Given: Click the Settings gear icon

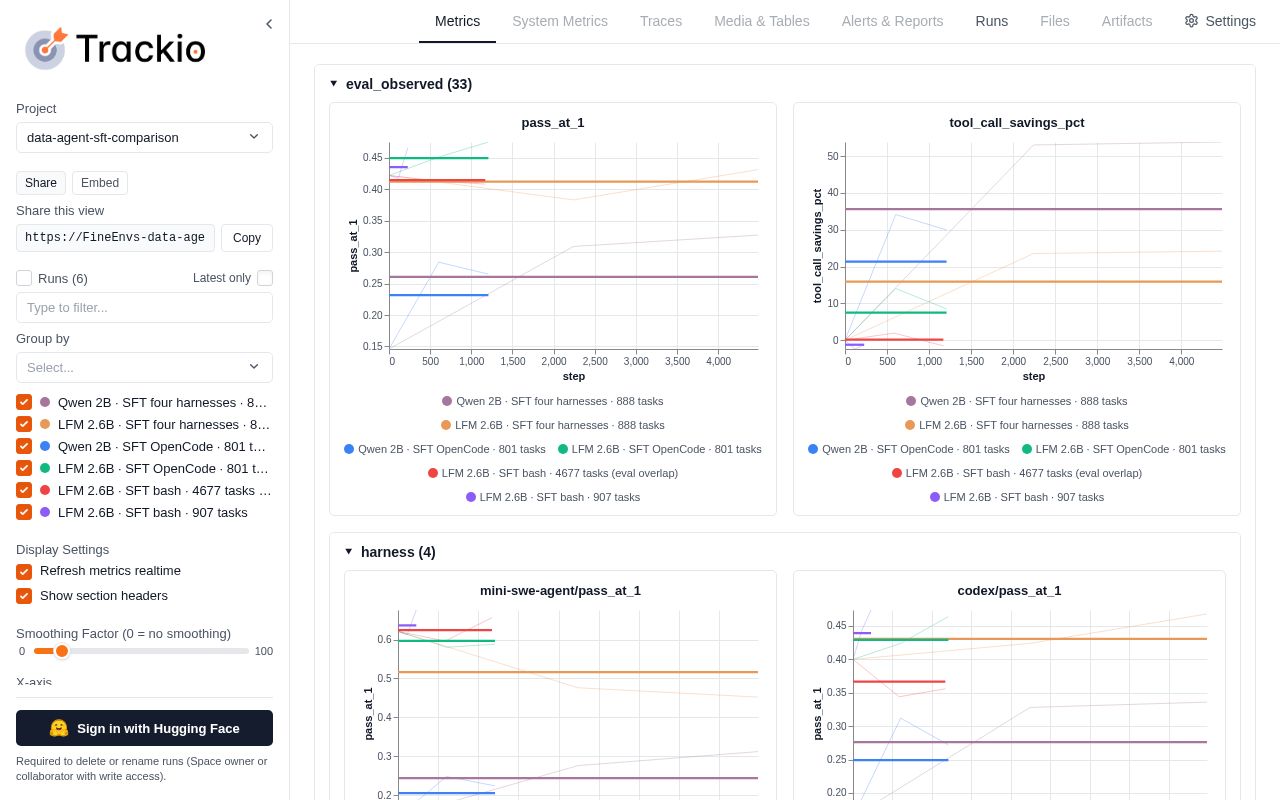Looking at the screenshot, I should click(1191, 21).
